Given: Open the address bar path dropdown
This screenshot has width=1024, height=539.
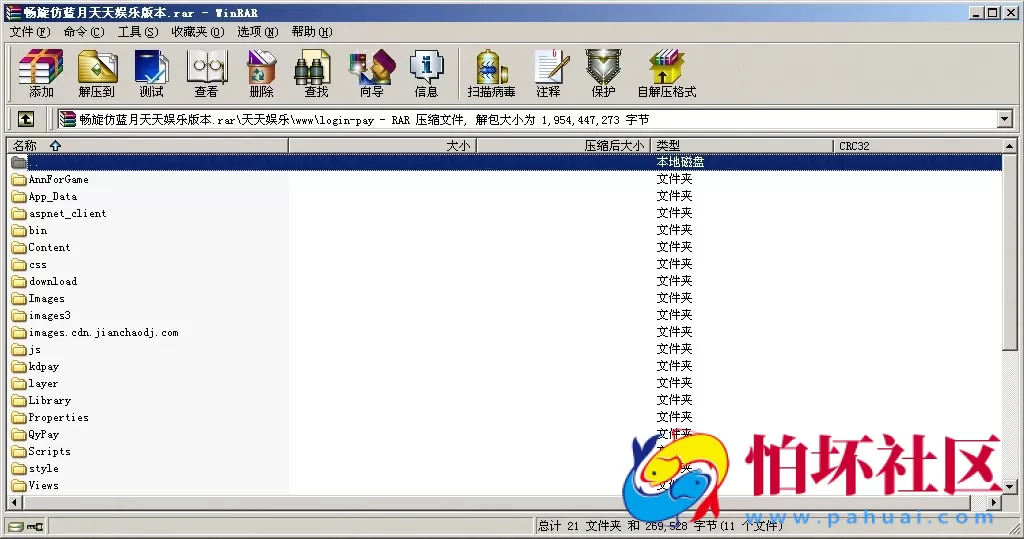Looking at the screenshot, I should [1004, 119].
